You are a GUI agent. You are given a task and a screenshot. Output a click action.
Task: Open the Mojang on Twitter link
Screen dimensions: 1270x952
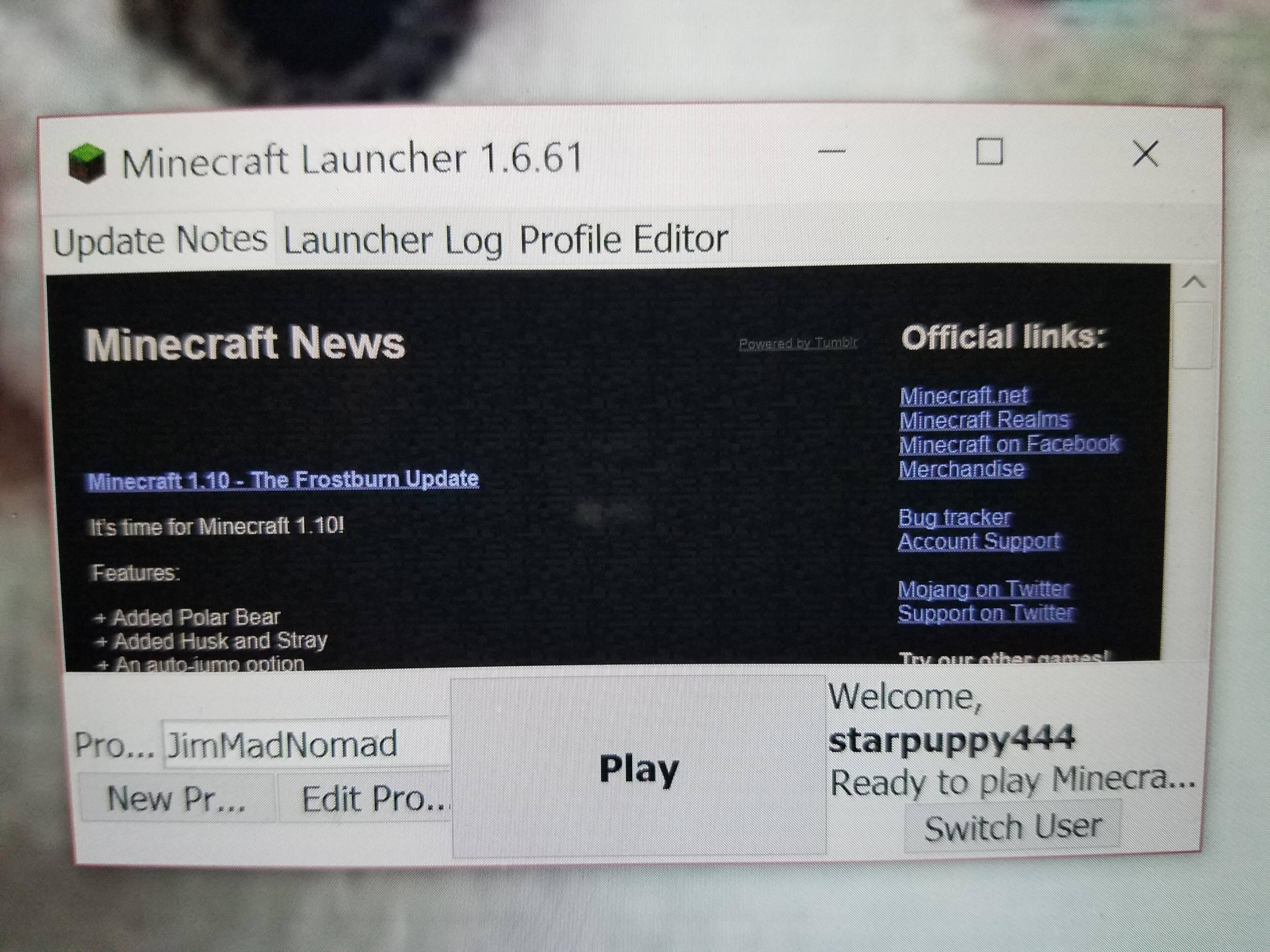(x=984, y=589)
